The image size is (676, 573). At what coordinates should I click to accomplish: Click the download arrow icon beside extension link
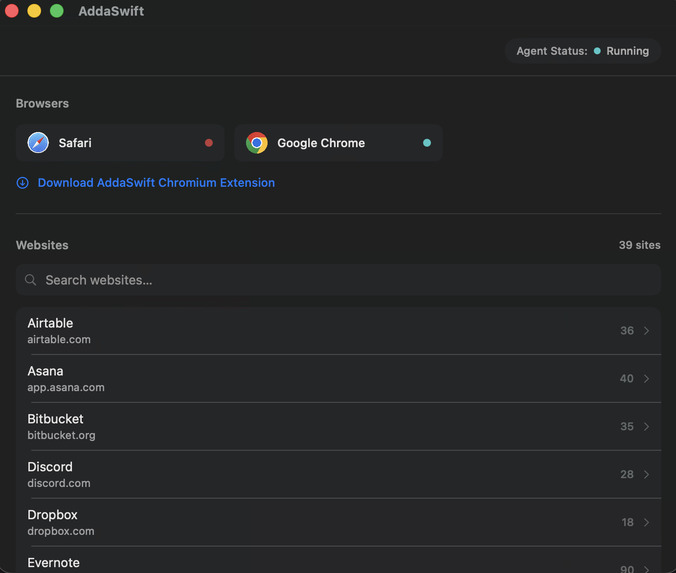point(22,183)
